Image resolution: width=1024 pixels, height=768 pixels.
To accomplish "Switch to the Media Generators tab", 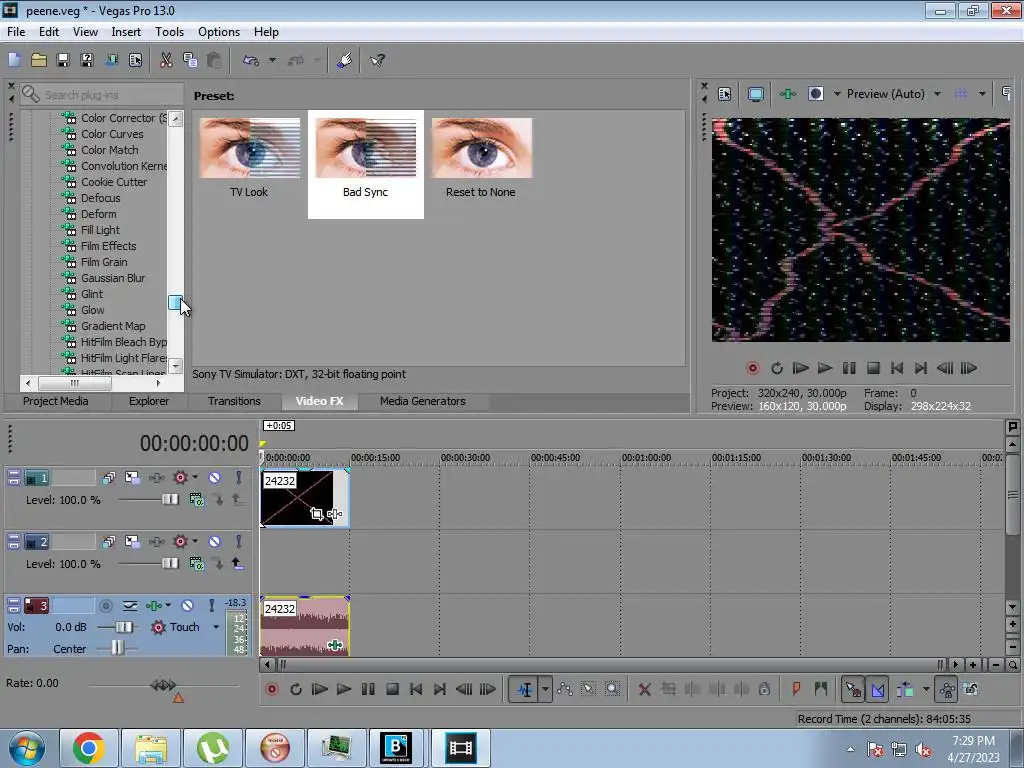I will 423,401.
